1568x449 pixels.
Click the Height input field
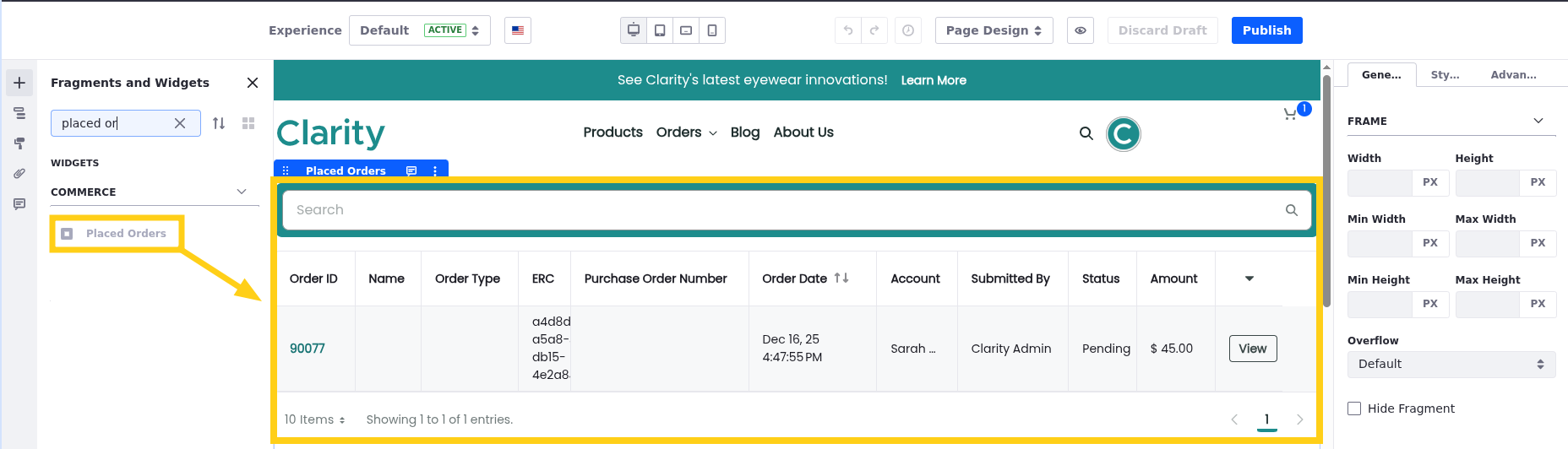pos(1488,182)
